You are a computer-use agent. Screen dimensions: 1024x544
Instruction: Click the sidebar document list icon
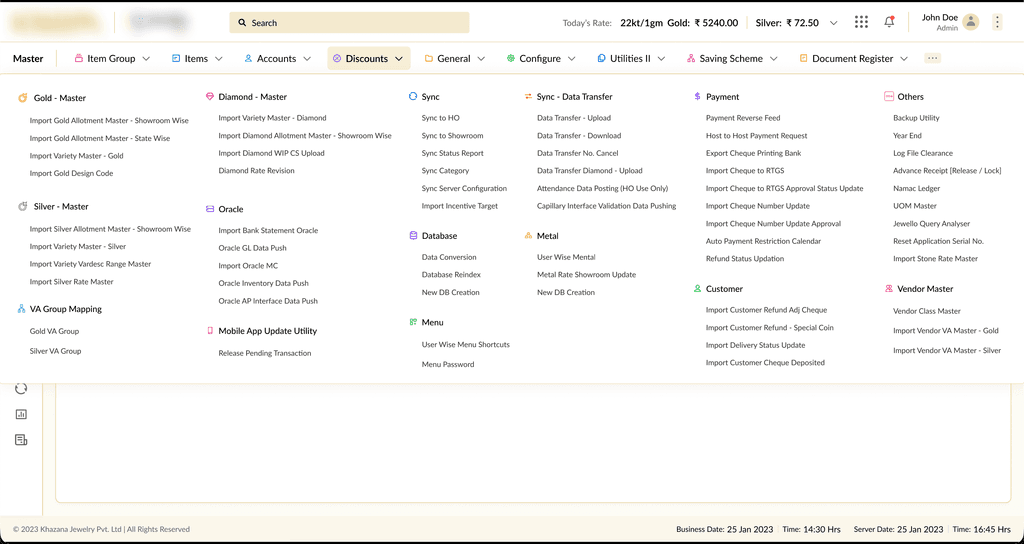coord(21,440)
